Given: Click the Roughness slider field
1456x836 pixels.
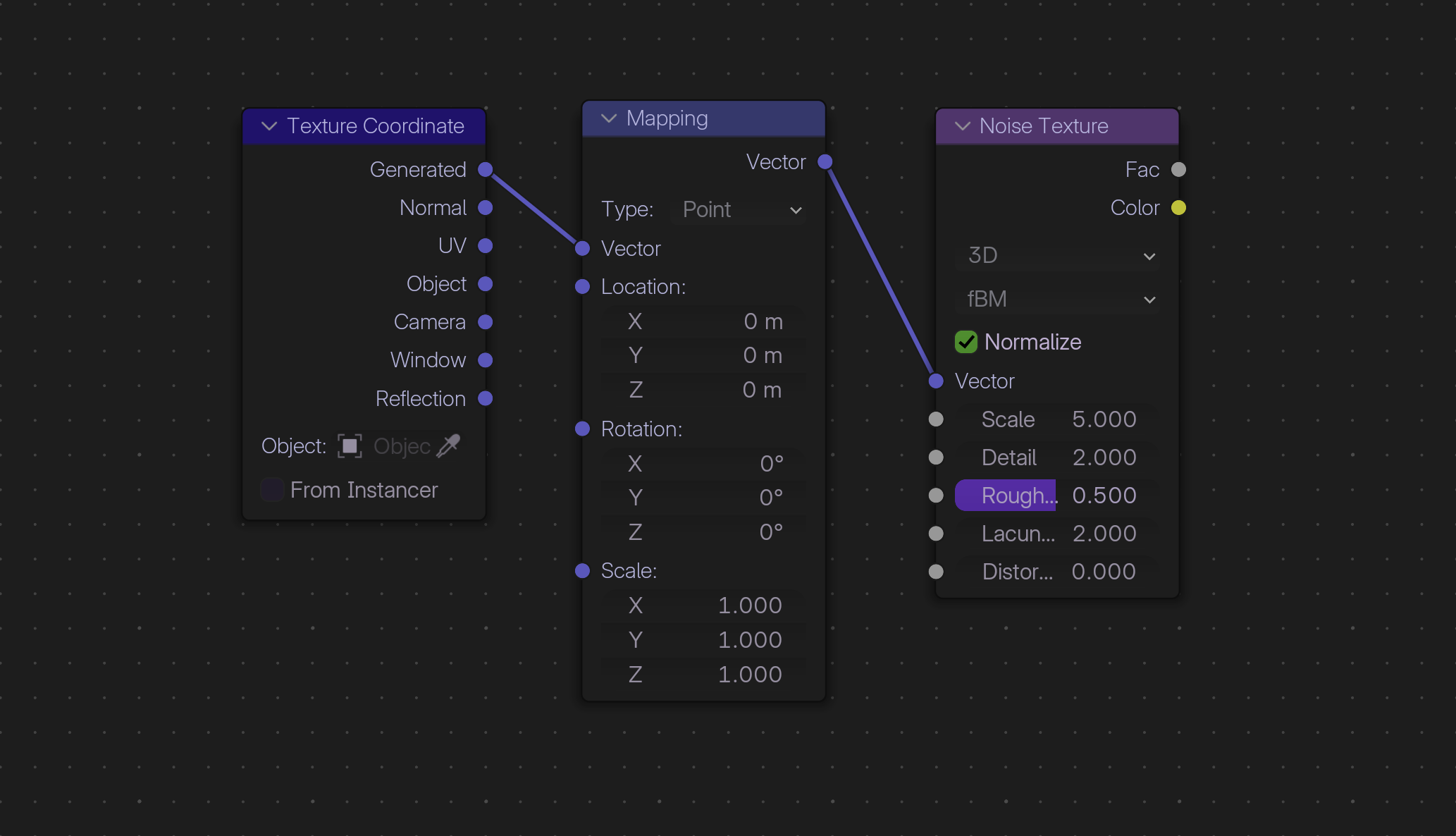Looking at the screenshot, I should [x=1056, y=496].
